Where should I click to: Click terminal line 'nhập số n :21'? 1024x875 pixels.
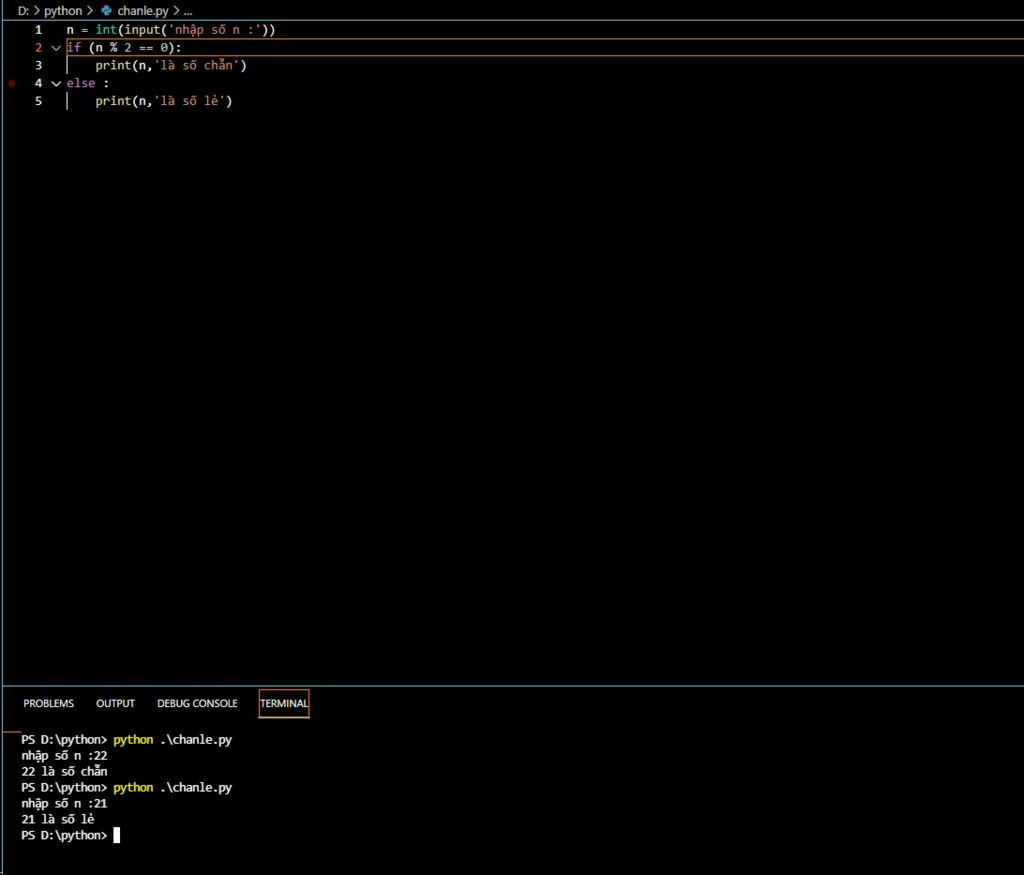pyautogui.click(x=64, y=803)
